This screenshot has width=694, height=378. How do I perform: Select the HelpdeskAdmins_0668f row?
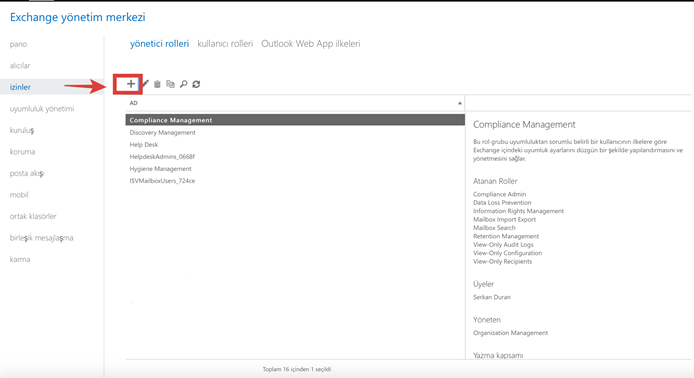(x=295, y=157)
